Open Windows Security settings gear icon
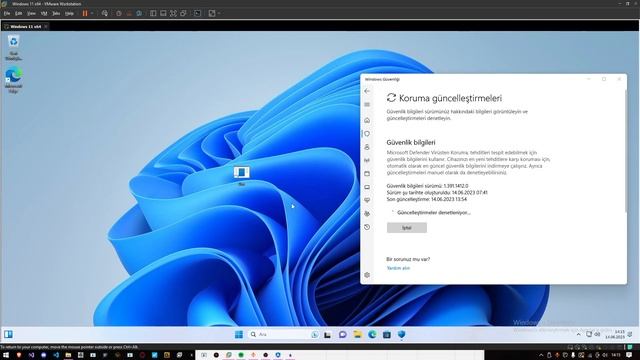The height and width of the screenshot is (360, 640). click(x=367, y=275)
